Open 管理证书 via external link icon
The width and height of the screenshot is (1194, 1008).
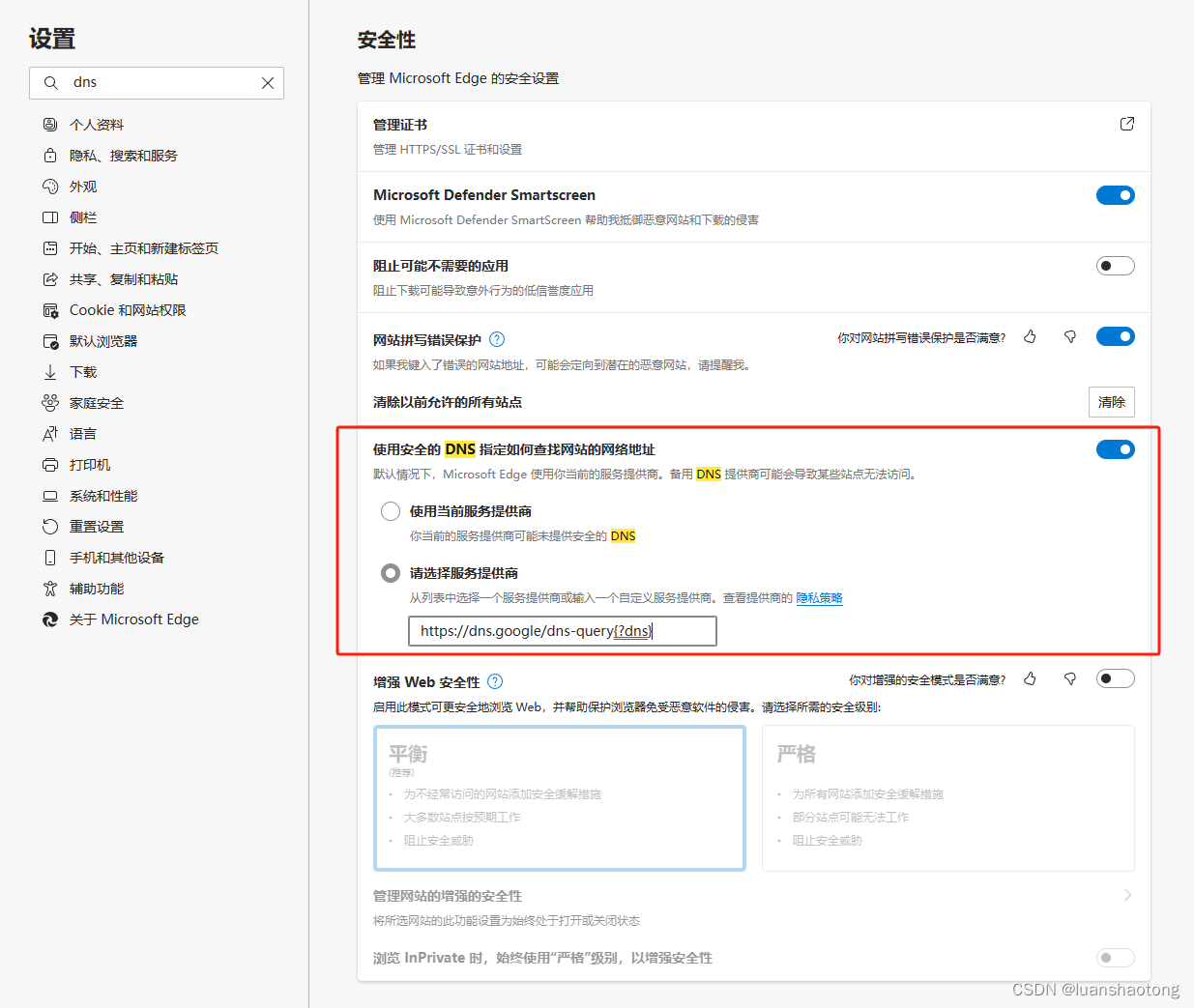coord(1127,124)
